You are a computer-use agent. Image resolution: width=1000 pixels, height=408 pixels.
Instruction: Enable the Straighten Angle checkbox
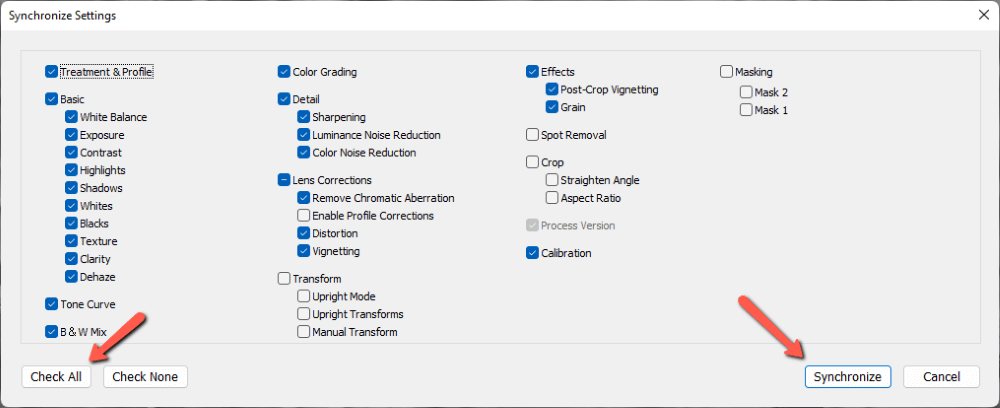552,180
